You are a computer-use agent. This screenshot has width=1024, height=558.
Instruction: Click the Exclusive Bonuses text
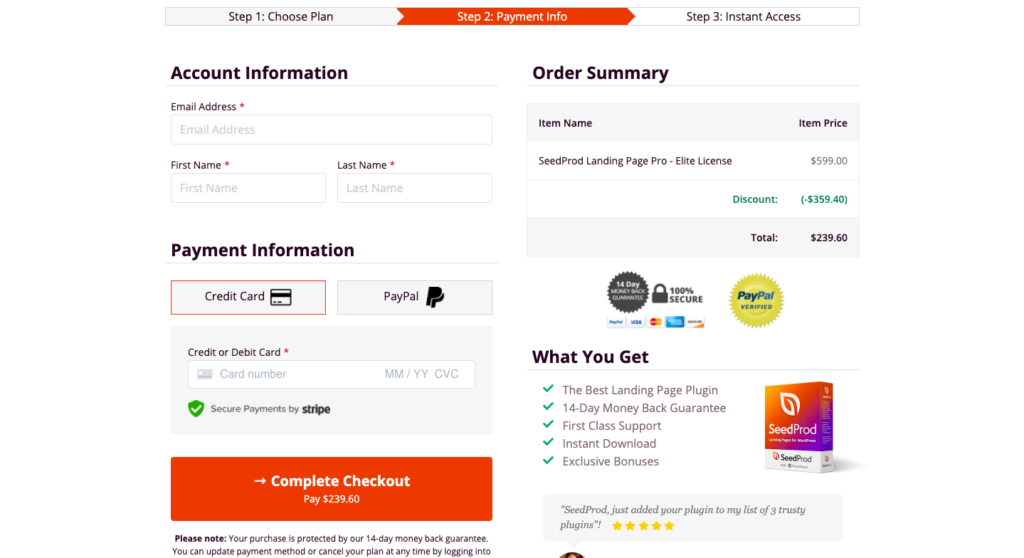point(611,461)
